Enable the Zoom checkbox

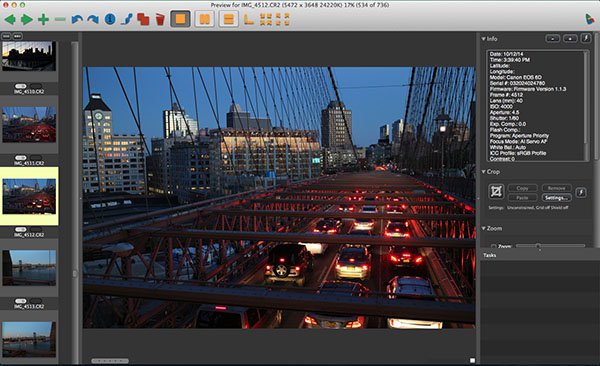click(494, 246)
